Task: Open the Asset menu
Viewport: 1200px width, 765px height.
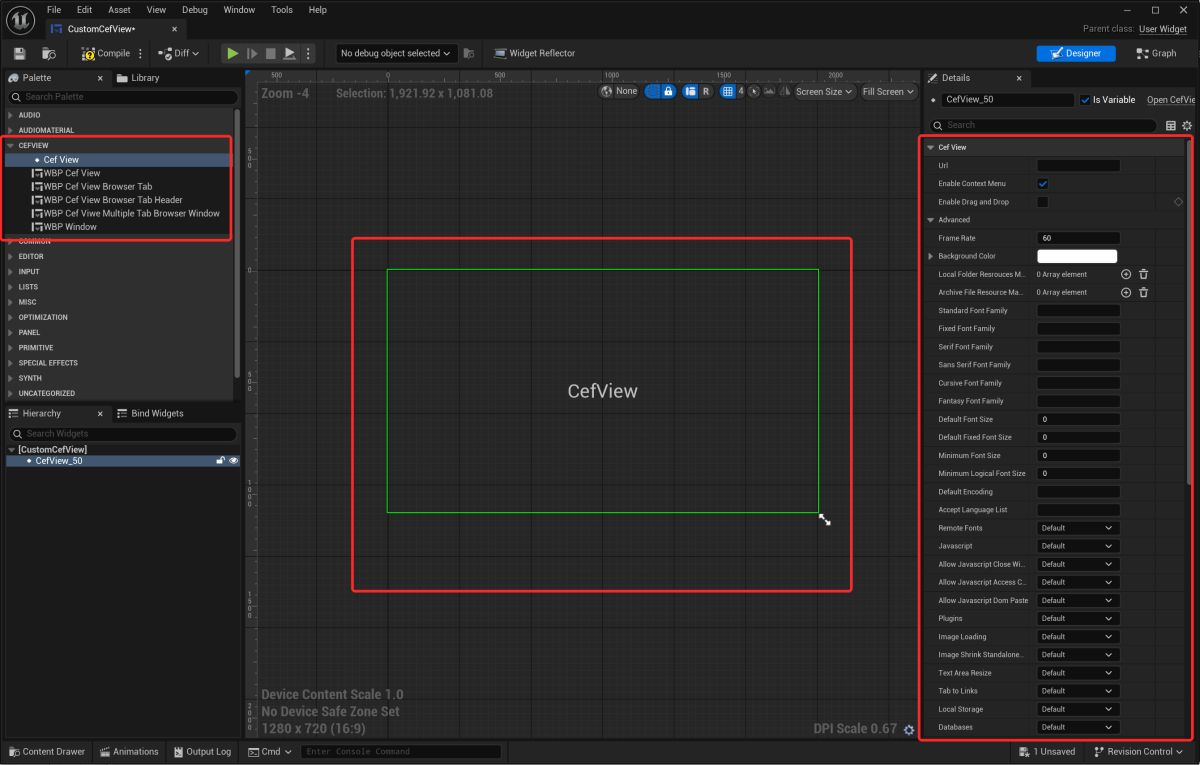Action: [119, 10]
